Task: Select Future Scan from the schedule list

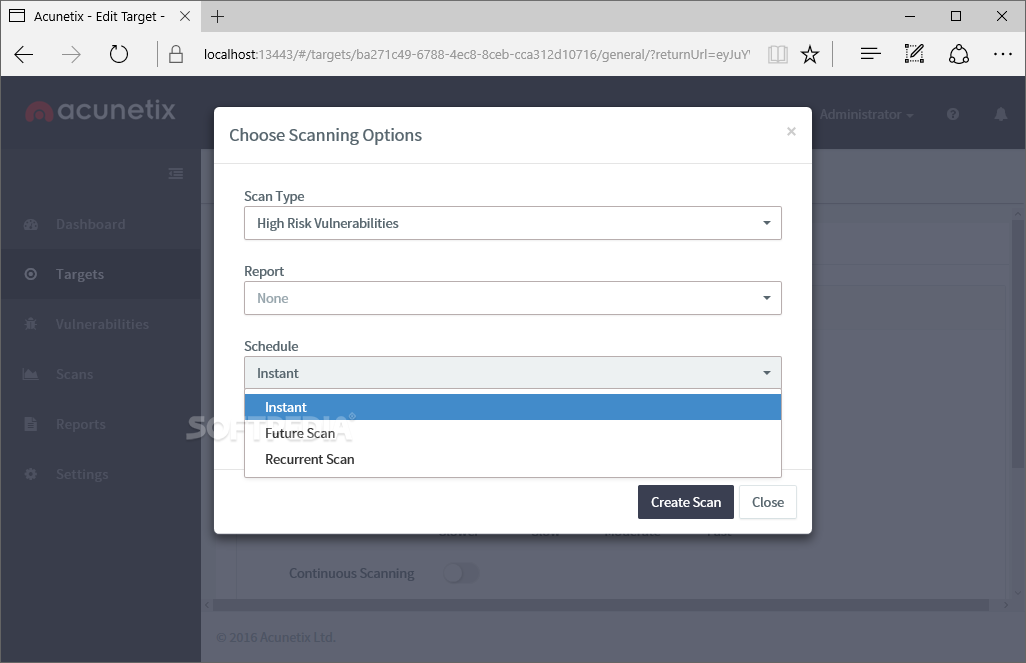Action: coord(512,433)
